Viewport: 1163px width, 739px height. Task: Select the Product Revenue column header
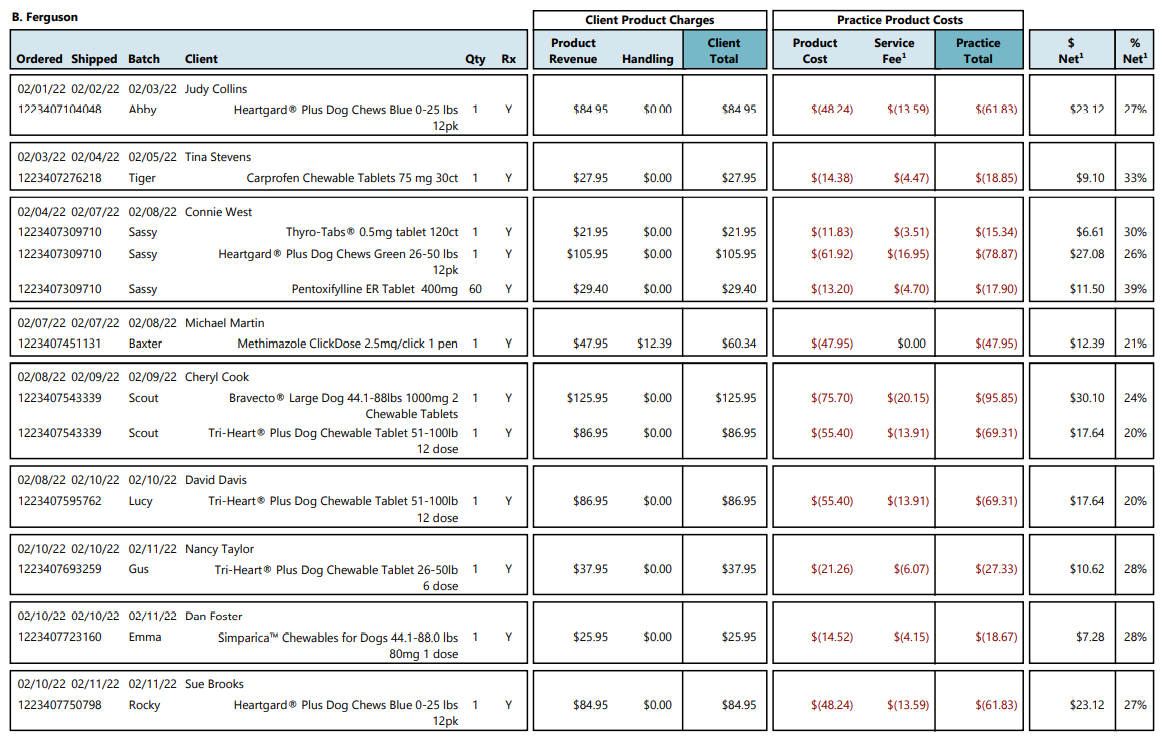(x=573, y=50)
